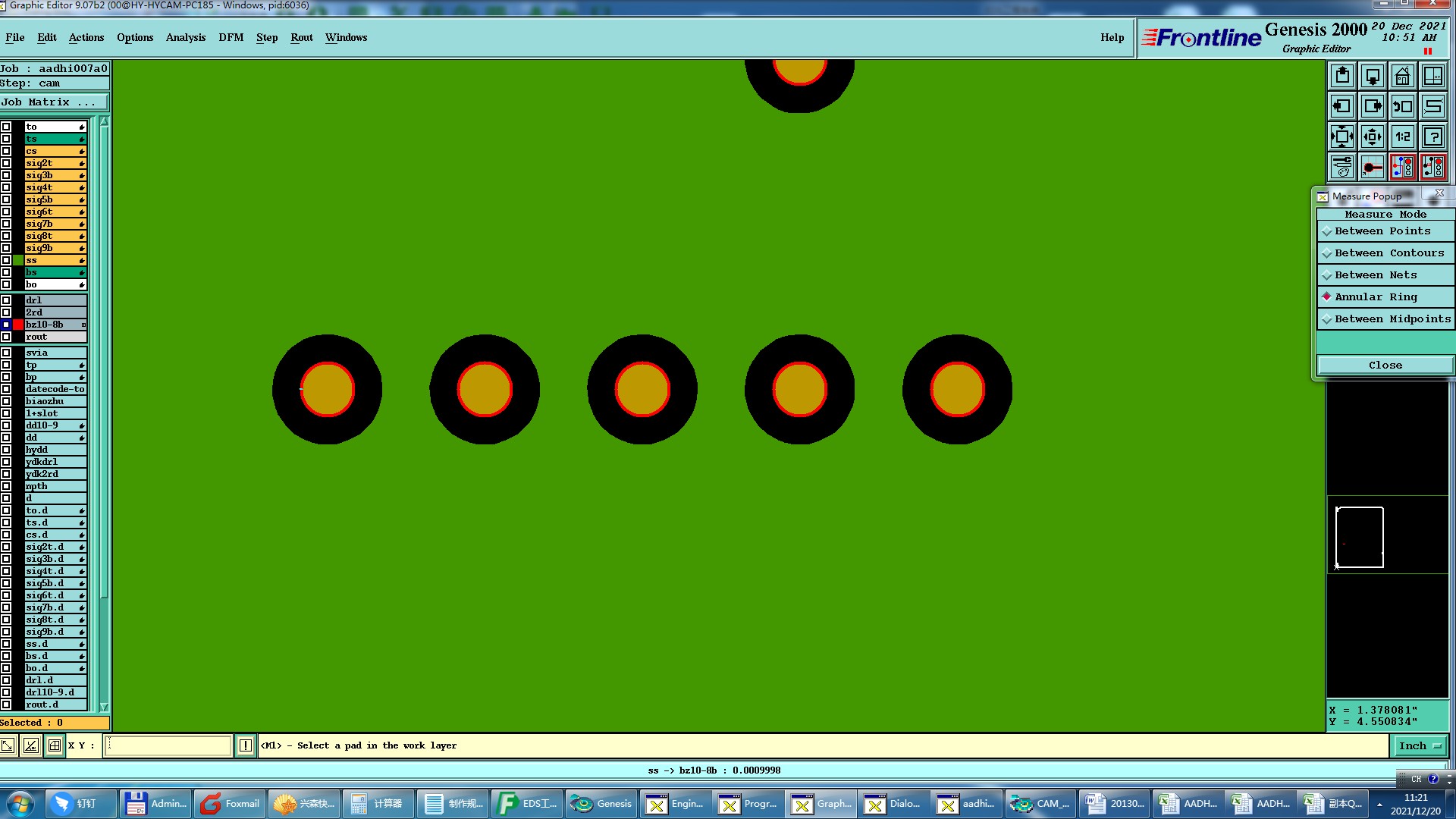The image size is (1456, 819).
Task: Open the Analysis menu
Action: [185, 38]
